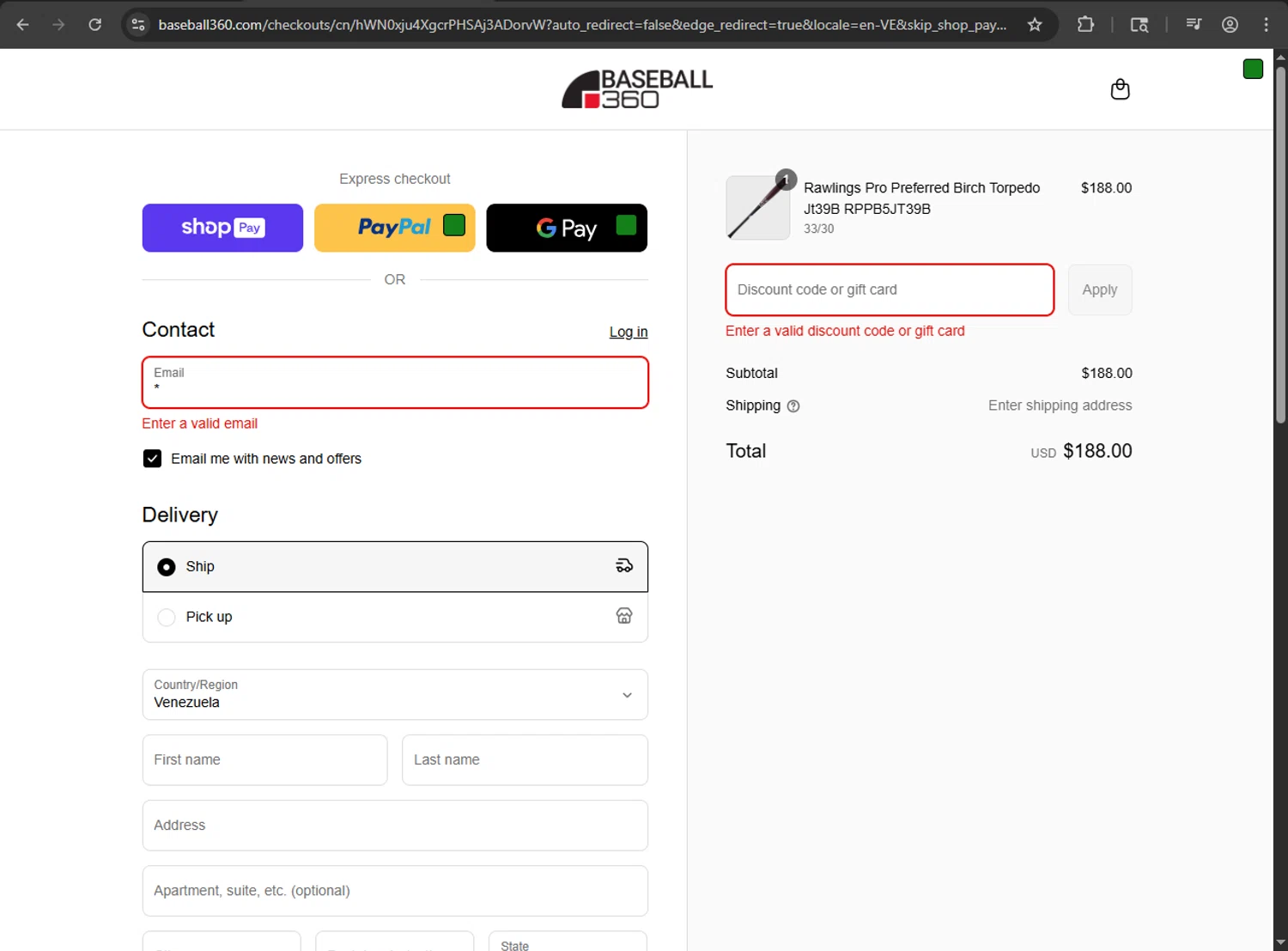Click 'Enter a valid discount code or gift card'
Image resolution: width=1288 pixels, height=951 pixels.
[x=845, y=331]
